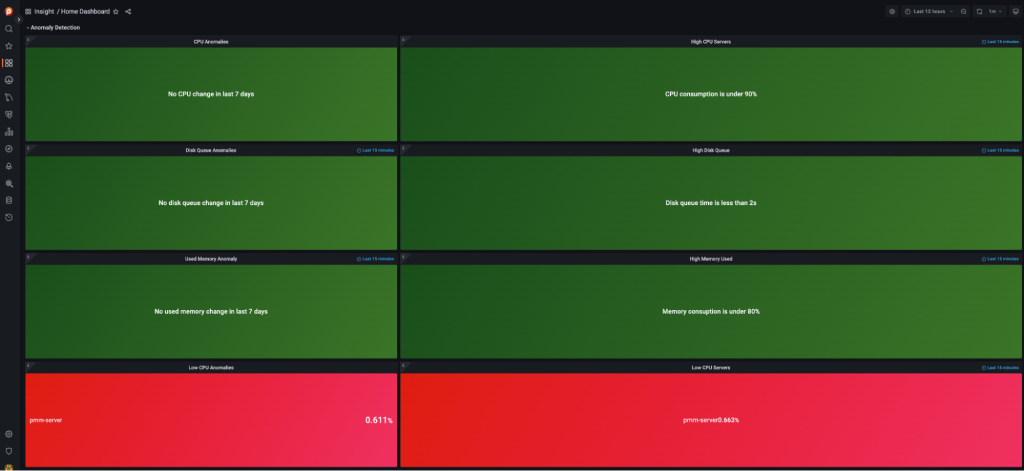The width and height of the screenshot is (1024, 471).
Task: Open the High Disk Queue panel title menu
Action: pyautogui.click(x=711, y=150)
